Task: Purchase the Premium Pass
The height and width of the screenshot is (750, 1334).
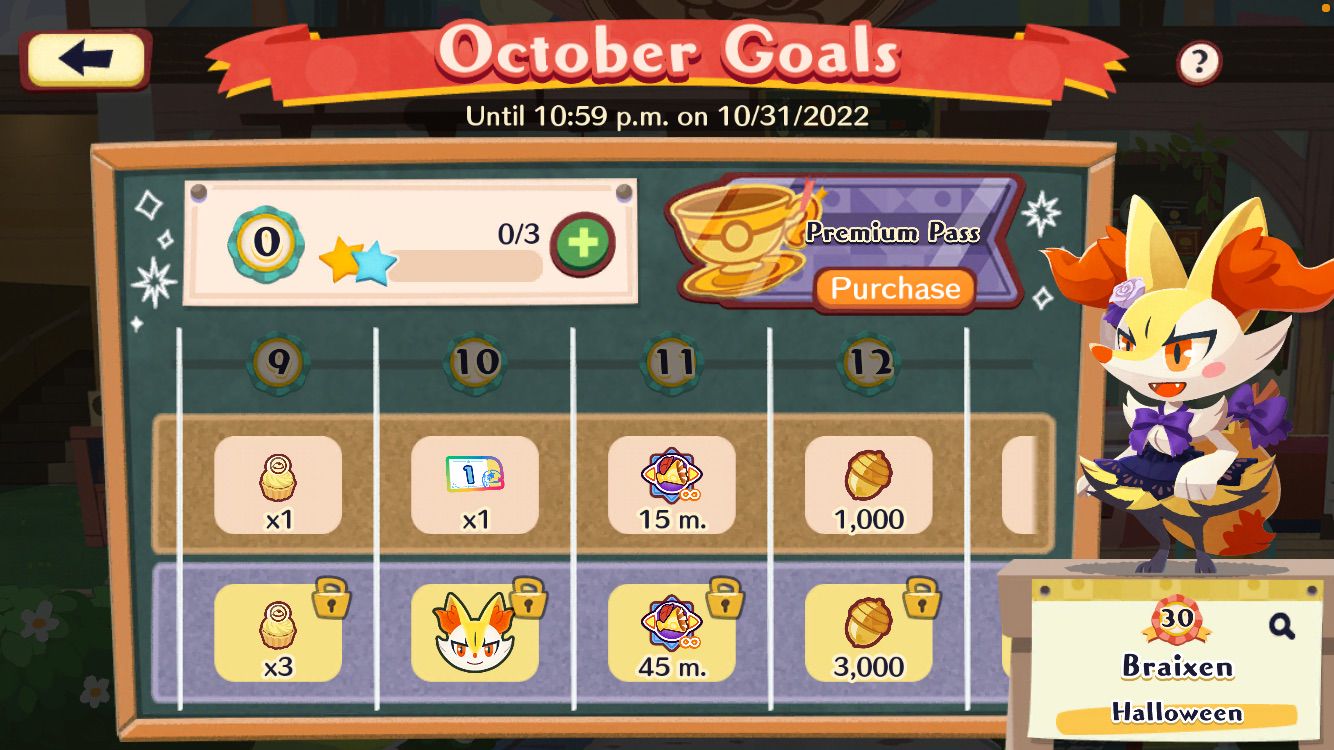Action: (895, 289)
